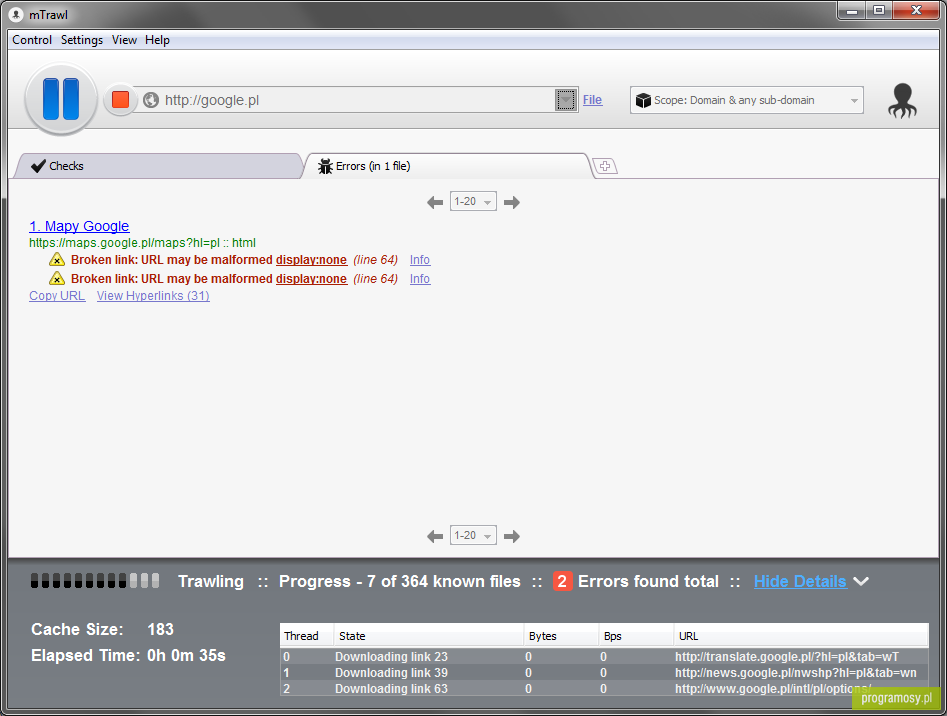Click the Copy URL link
947x716 pixels.
point(57,296)
